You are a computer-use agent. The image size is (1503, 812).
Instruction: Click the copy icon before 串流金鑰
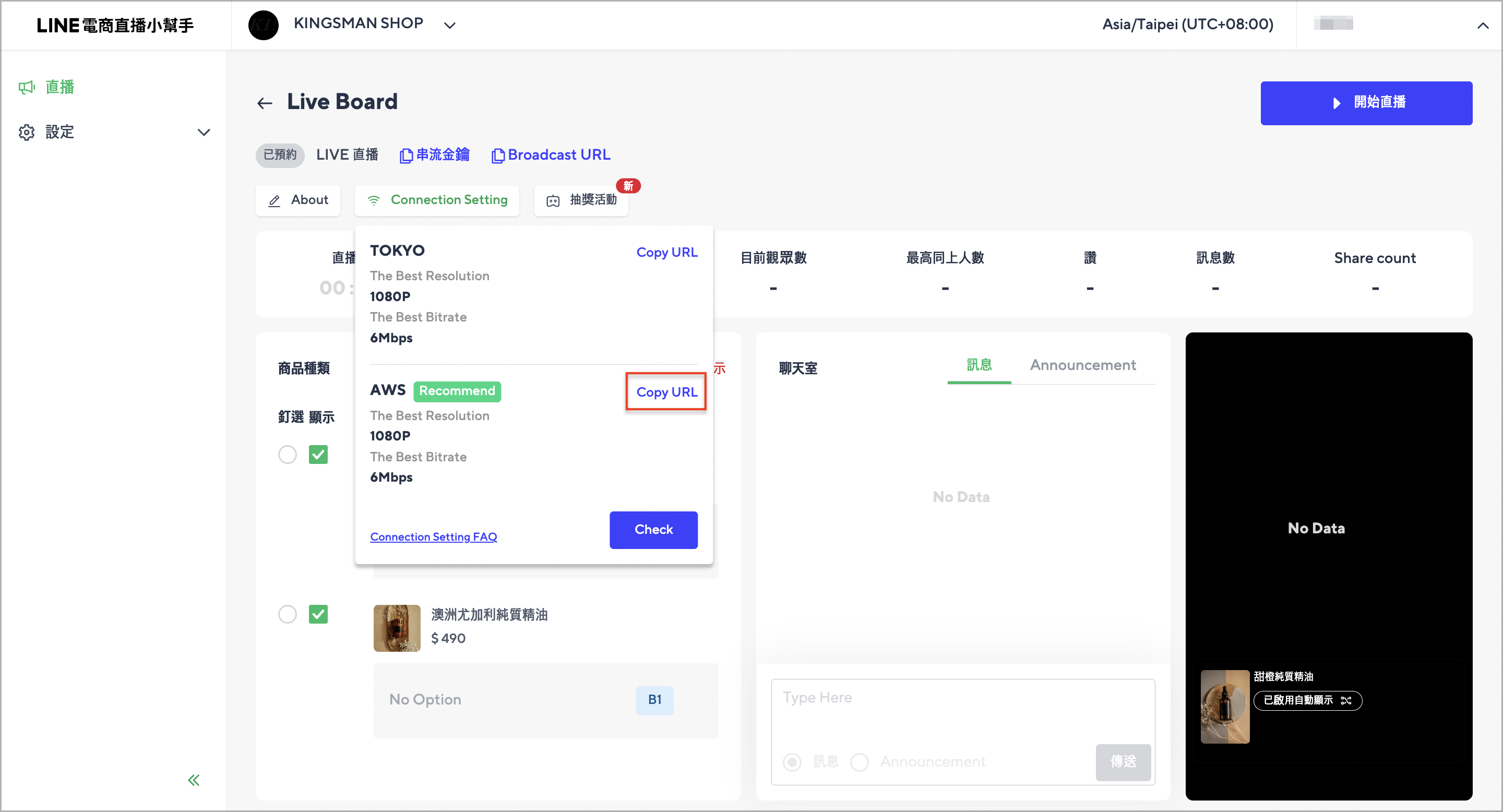[406, 156]
